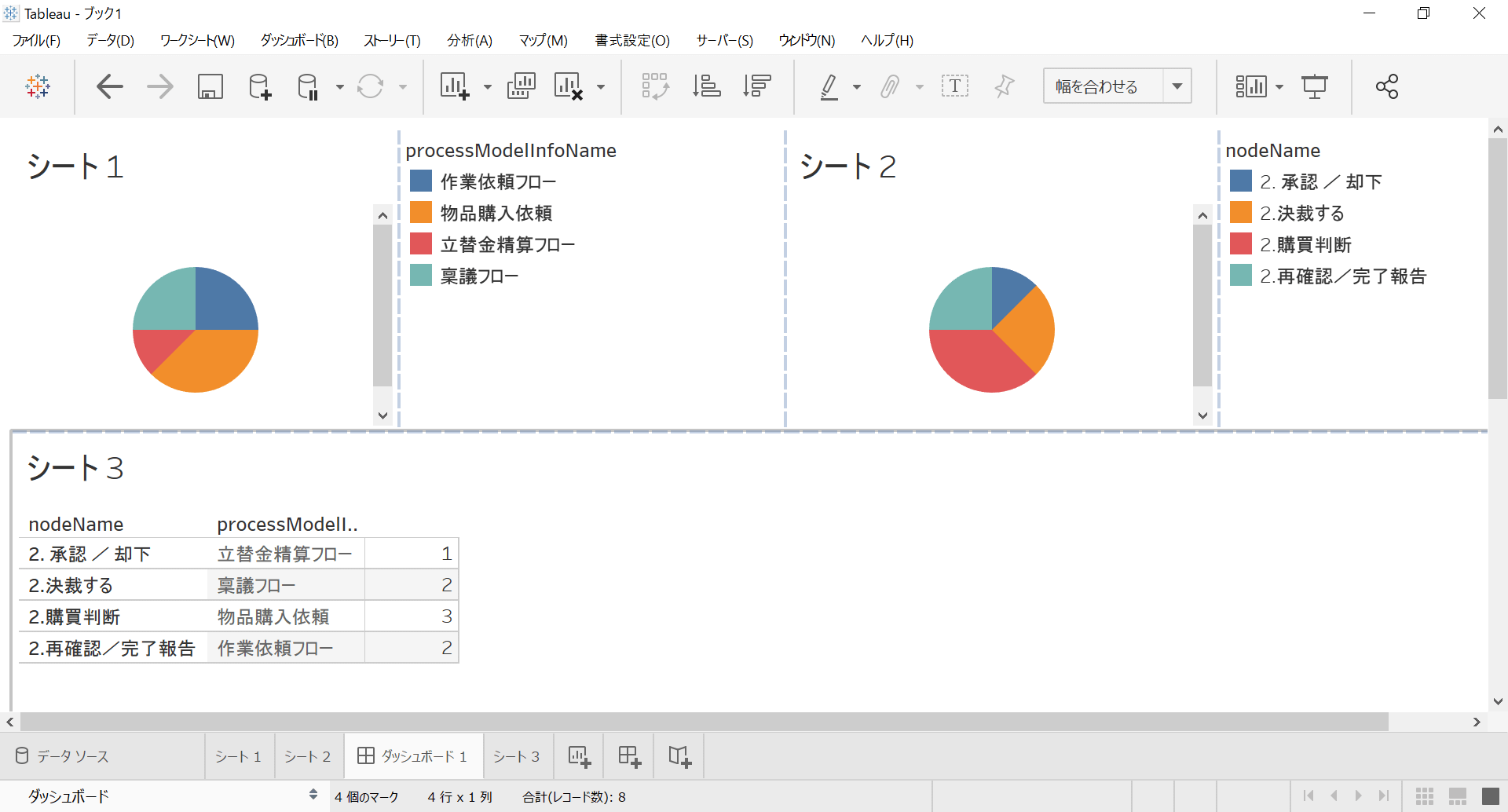Screen dimensions: 1508x812
Task: Click the highlight pen icon
Action: coord(829,86)
